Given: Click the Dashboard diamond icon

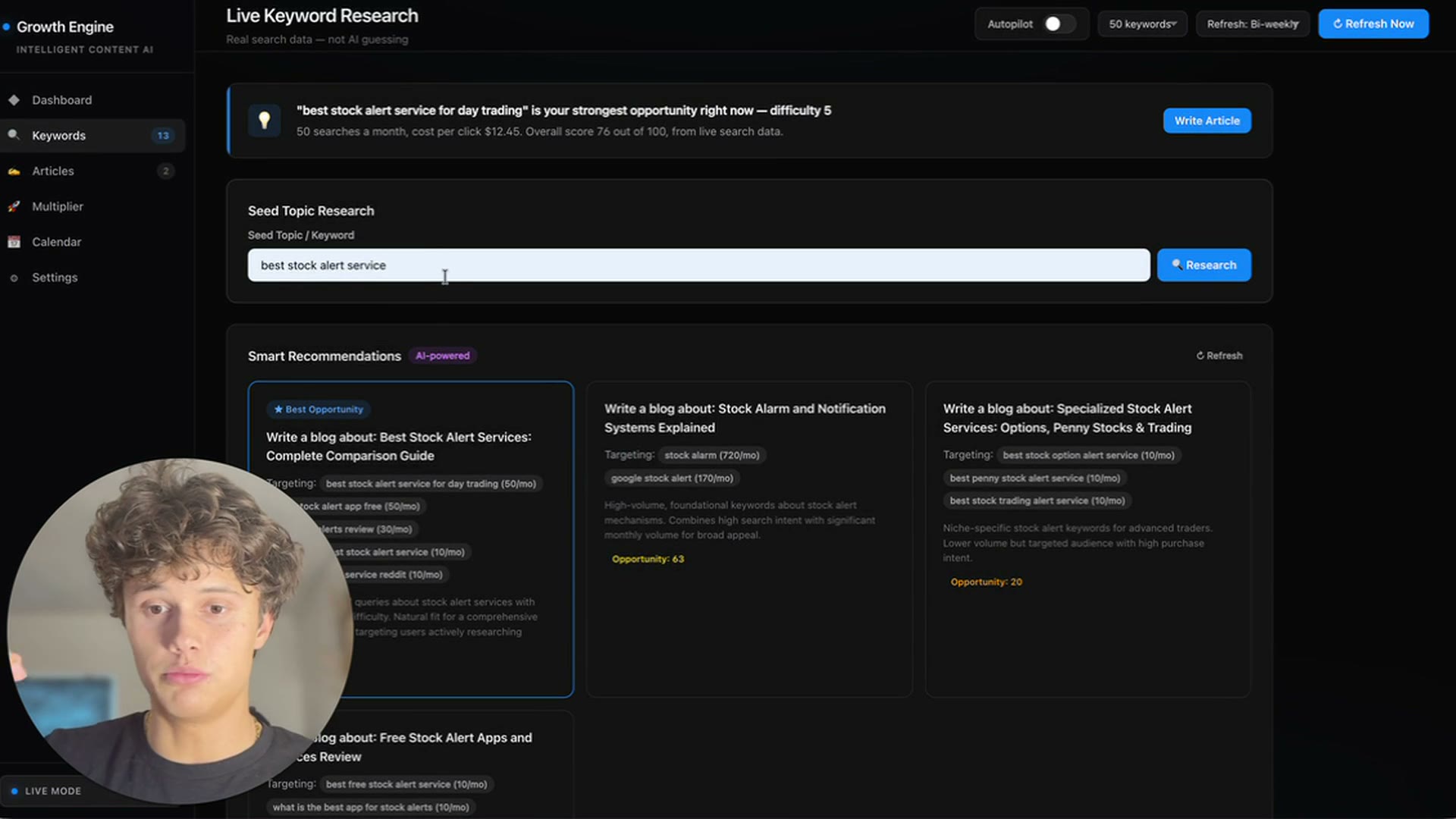Looking at the screenshot, I should click(x=14, y=100).
